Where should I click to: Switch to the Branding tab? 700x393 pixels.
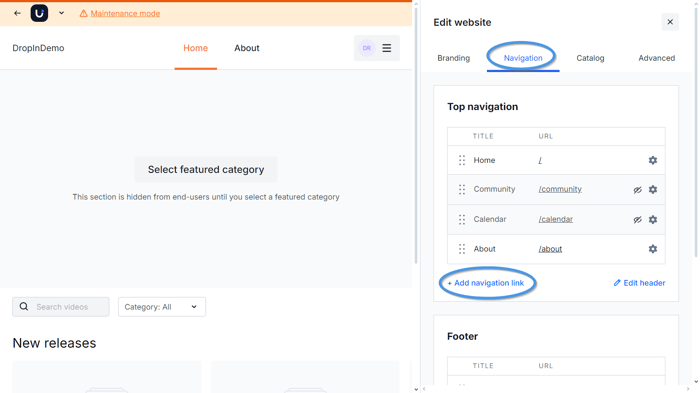454,58
